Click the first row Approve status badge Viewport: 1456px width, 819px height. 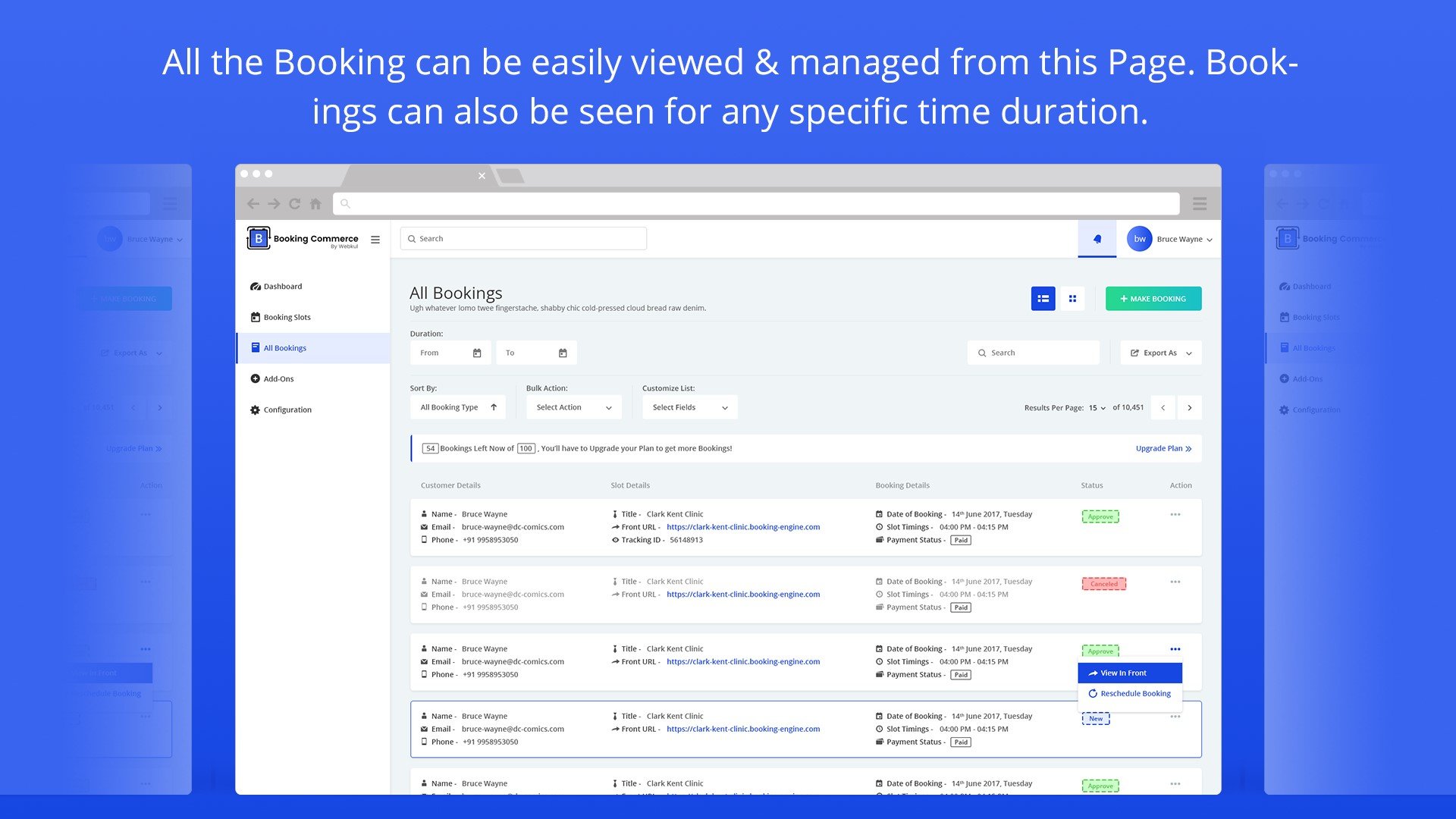coord(1100,517)
